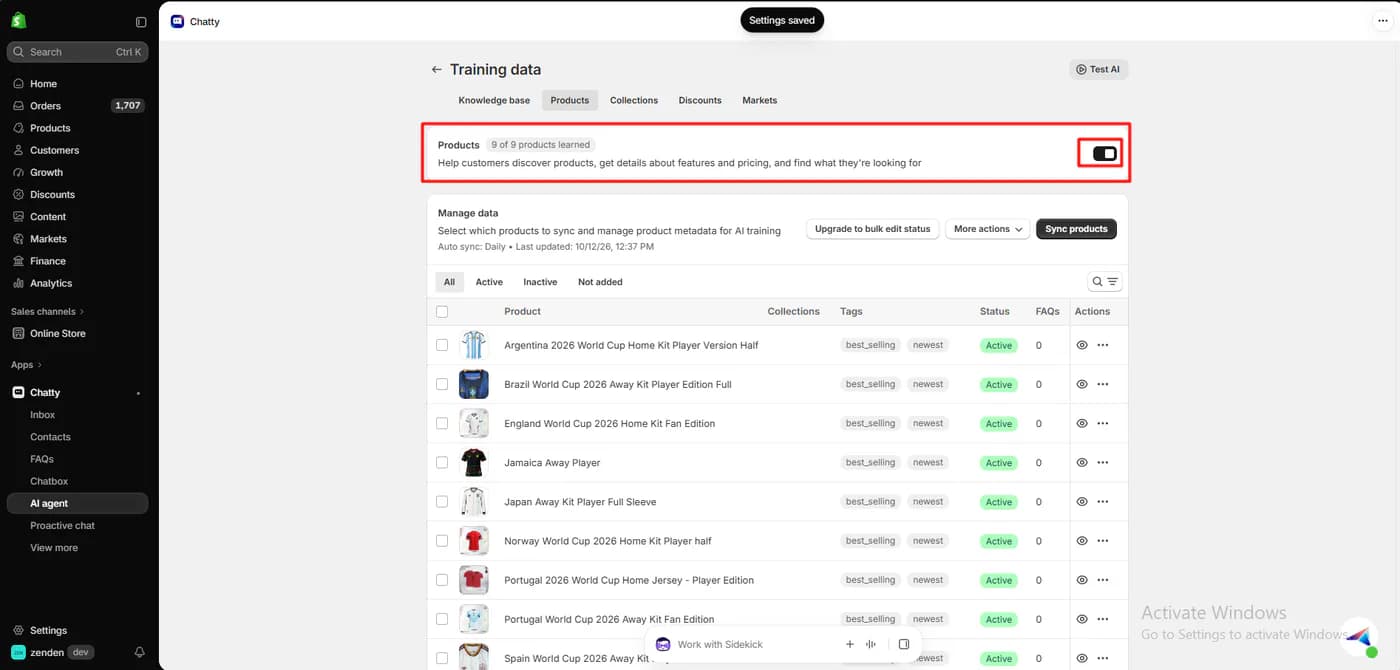Viewport: 1400px width, 670px height.
Task: Go to Customers section
Action: tap(54, 150)
